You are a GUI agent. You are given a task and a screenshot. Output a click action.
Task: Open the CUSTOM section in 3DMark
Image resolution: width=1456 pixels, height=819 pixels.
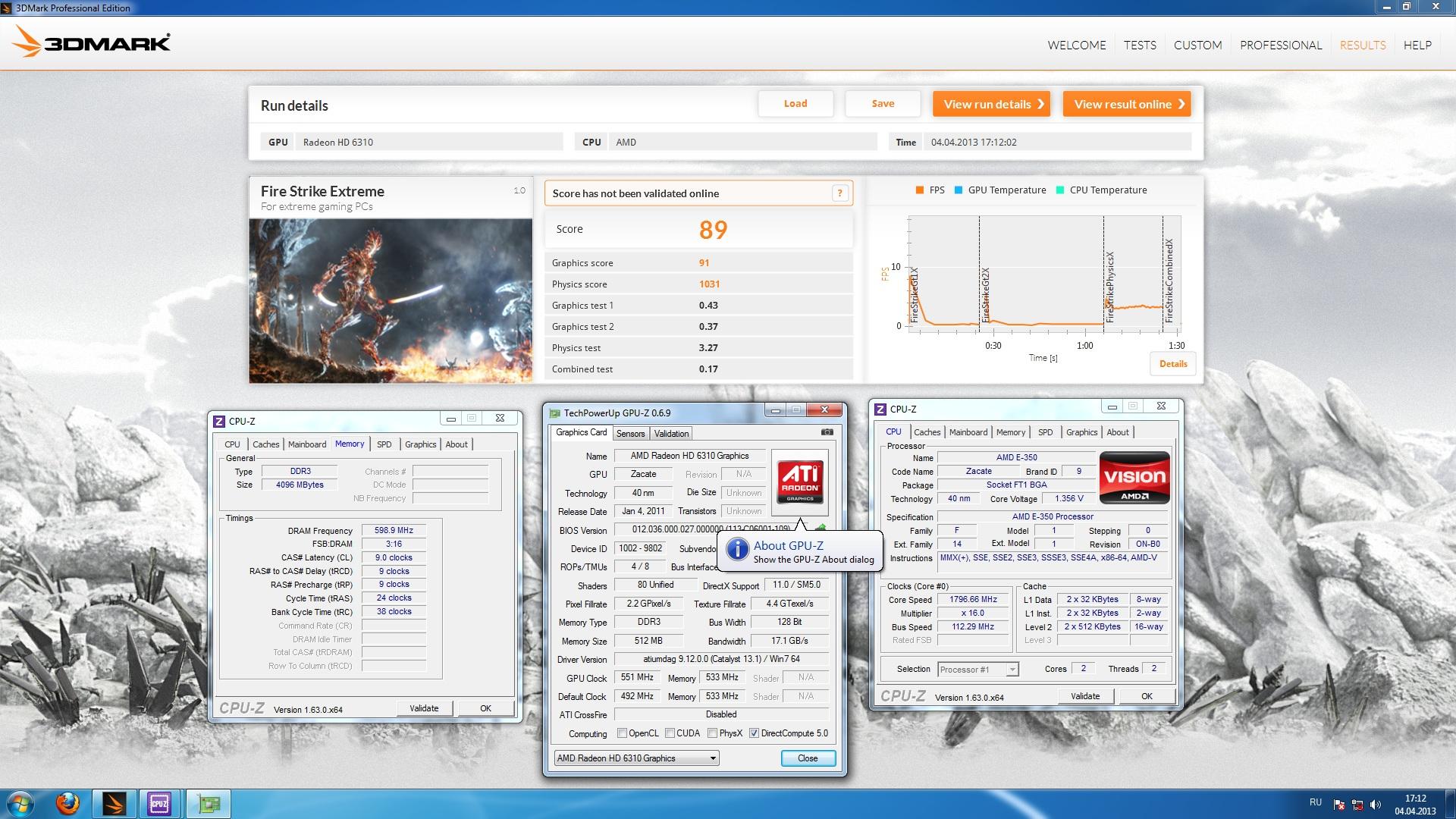(1198, 45)
